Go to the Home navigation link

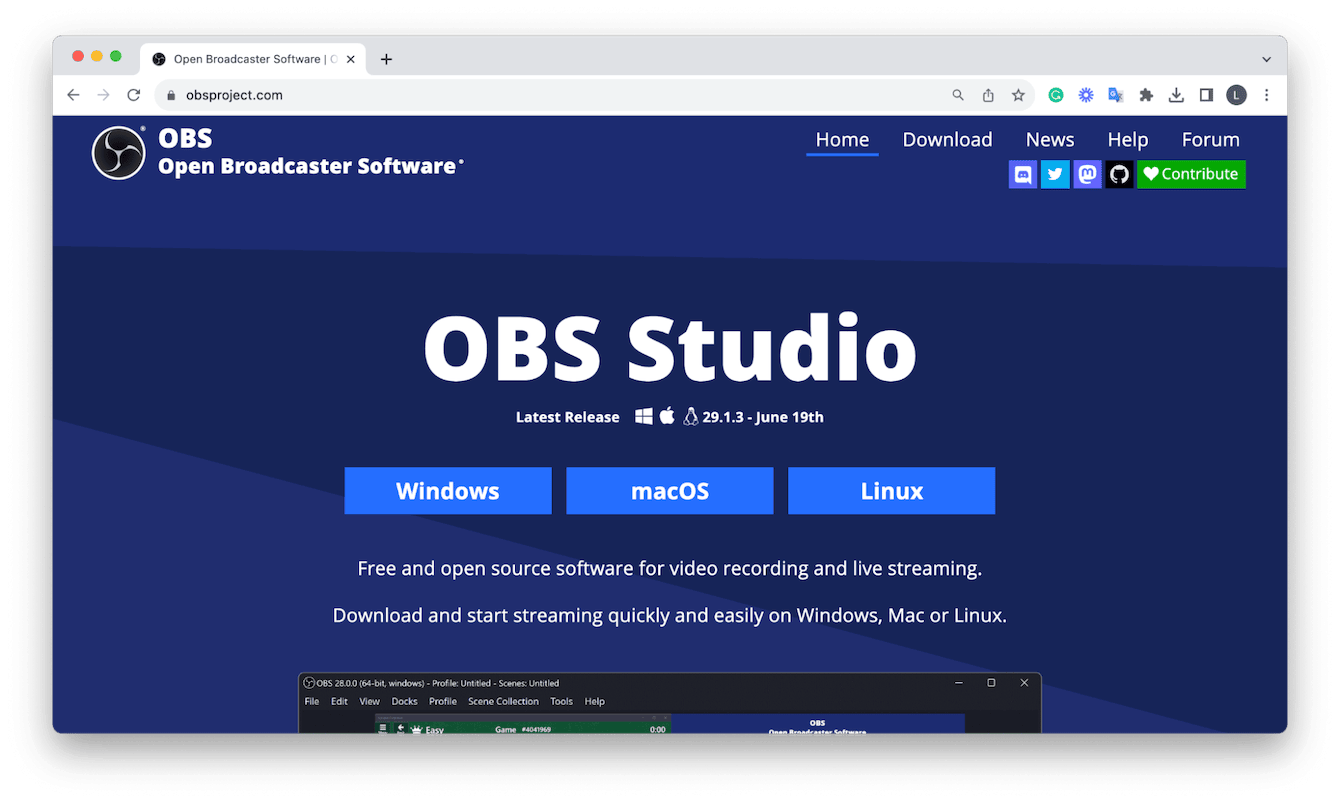coord(842,140)
